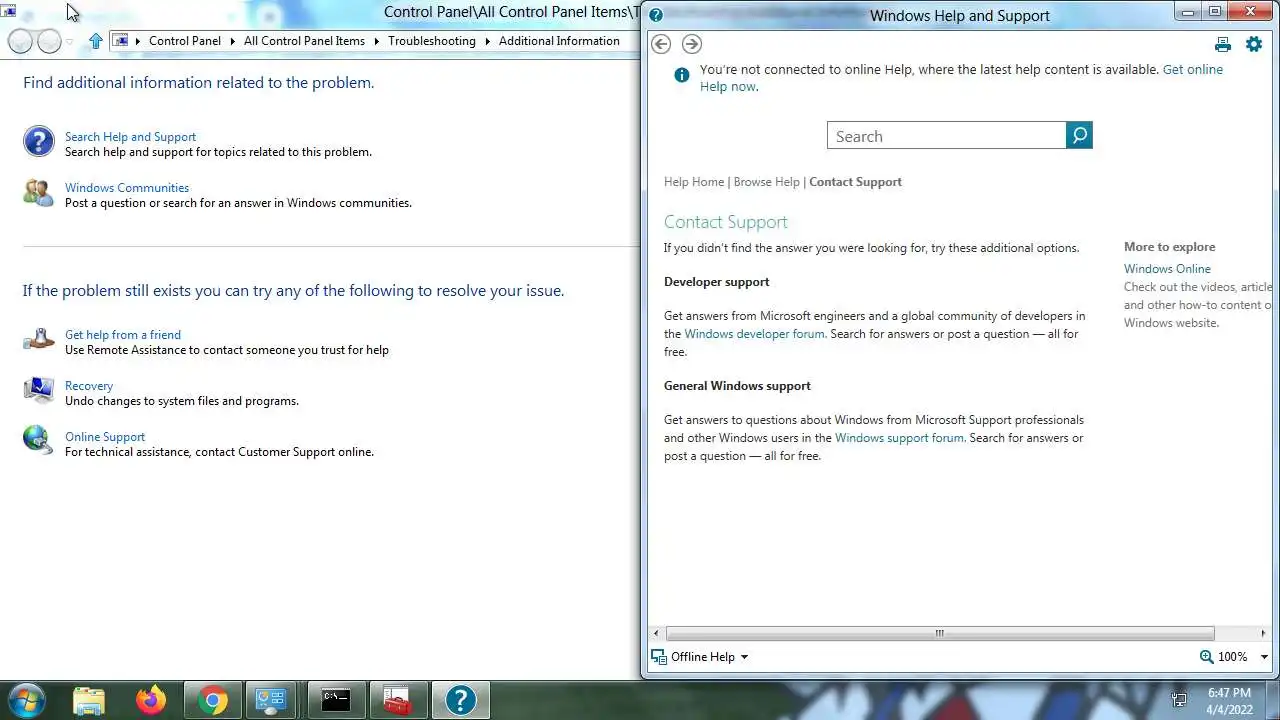The image size is (1280, 720).
Task: Expand Control Panel breadcrumb arrow
Action: point(232,41)
